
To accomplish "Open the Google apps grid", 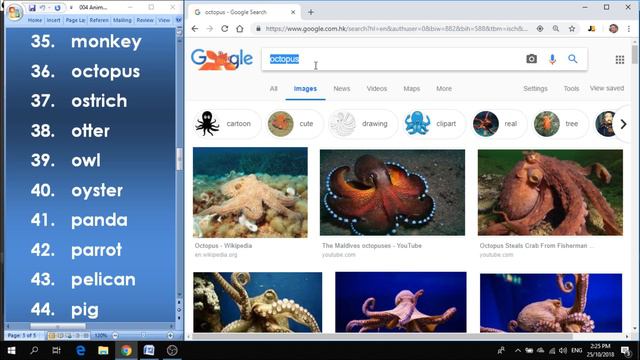I will coord(620,60).
